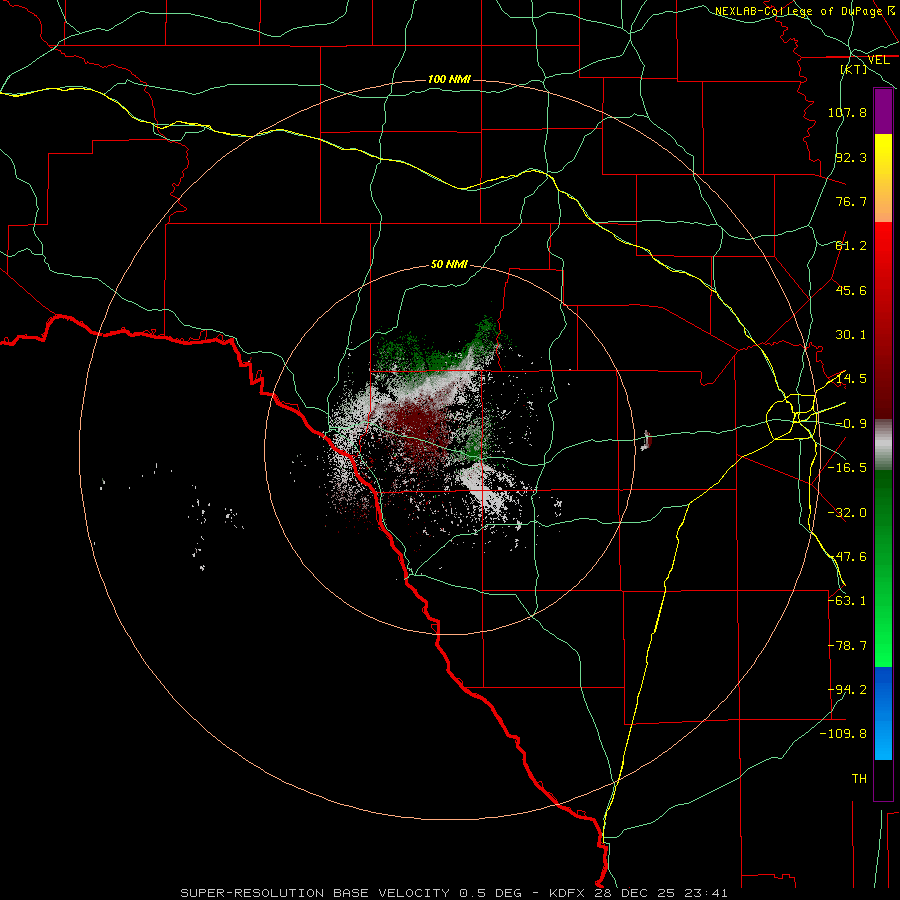Screen dimensions: 900x900
Task: Pick the green segment of the color bar
Action: tap(883, 568)
